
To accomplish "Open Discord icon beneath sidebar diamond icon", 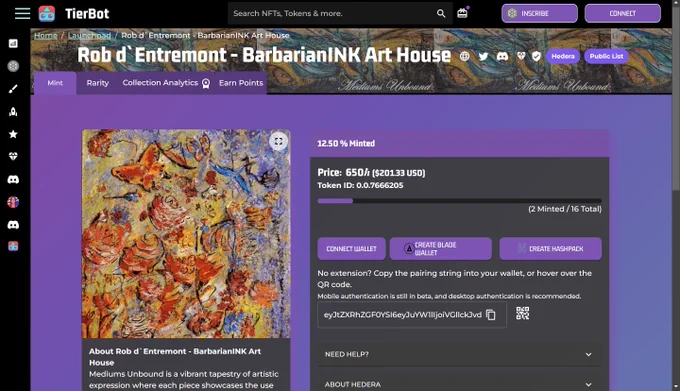I will [x=13, y=179].
